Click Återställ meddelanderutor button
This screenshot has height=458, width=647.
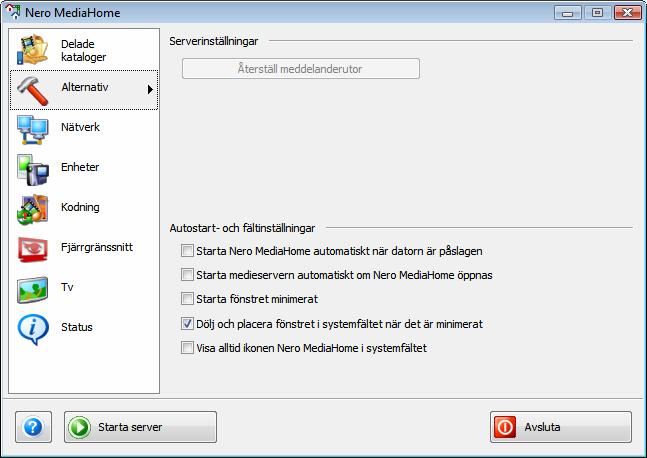(x=301, y=68)
